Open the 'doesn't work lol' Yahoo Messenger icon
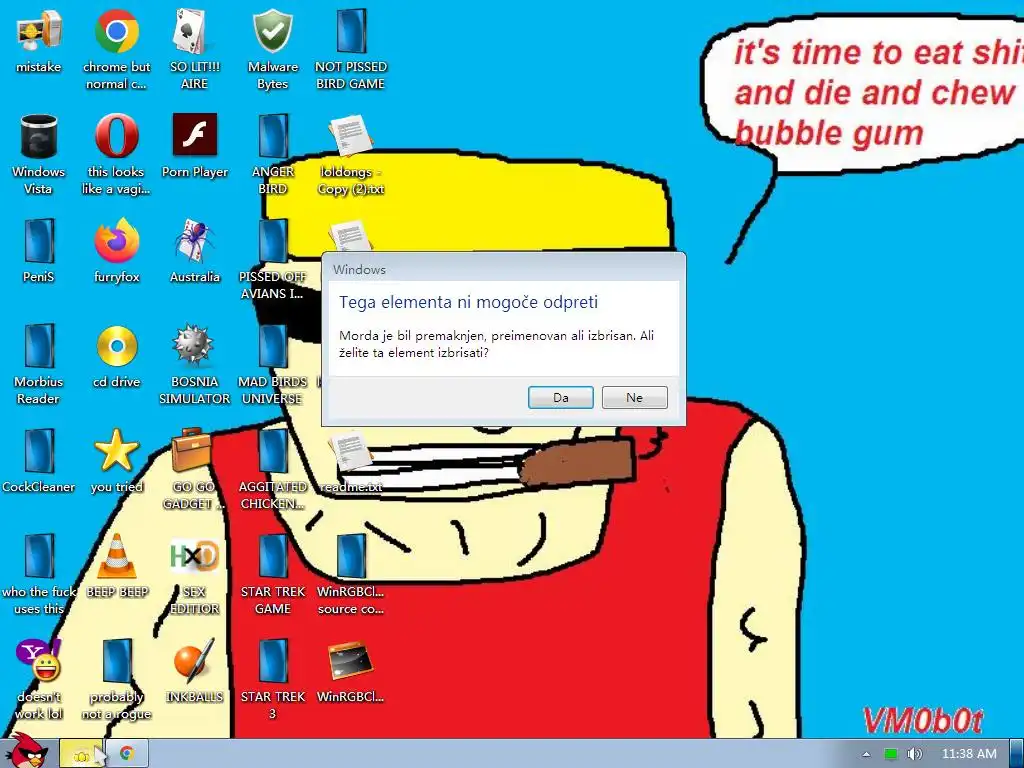 coord(39,680)
